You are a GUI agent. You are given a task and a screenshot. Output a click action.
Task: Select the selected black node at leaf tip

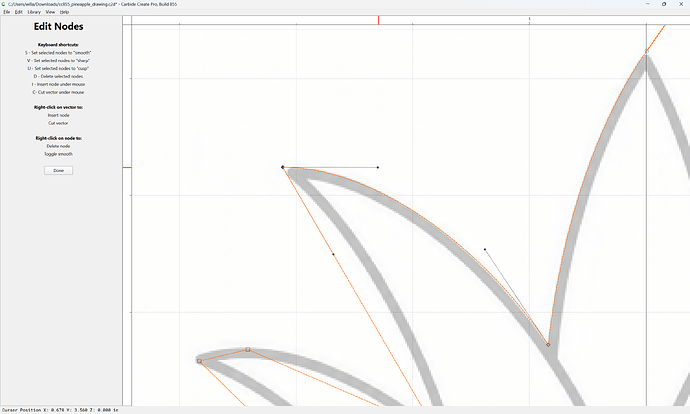click(283, 167)
